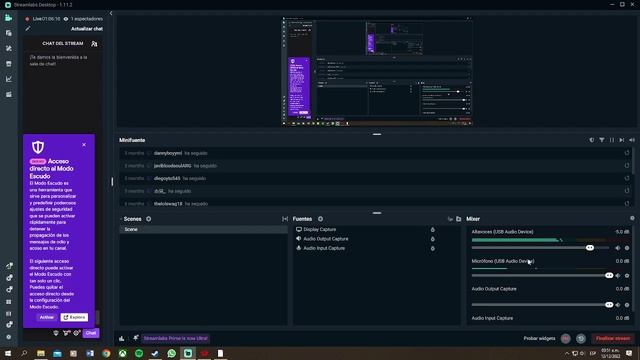640x360 pixels.
Task: Click the Minifuente shield icon
Action: (x=591, y=140)
